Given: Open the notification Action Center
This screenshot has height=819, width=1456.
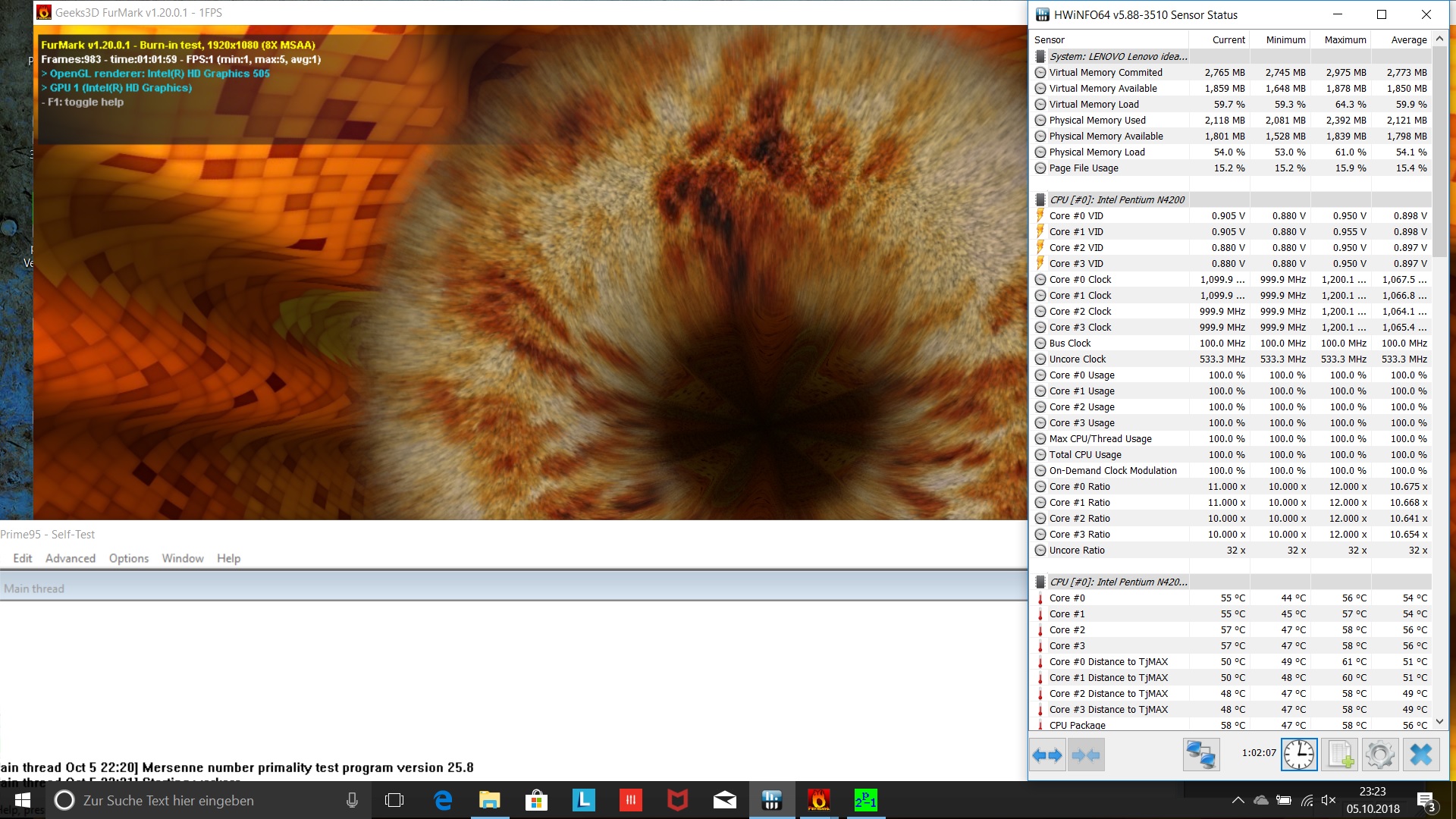Looking at the screenshot, I should pos(1425,800).
